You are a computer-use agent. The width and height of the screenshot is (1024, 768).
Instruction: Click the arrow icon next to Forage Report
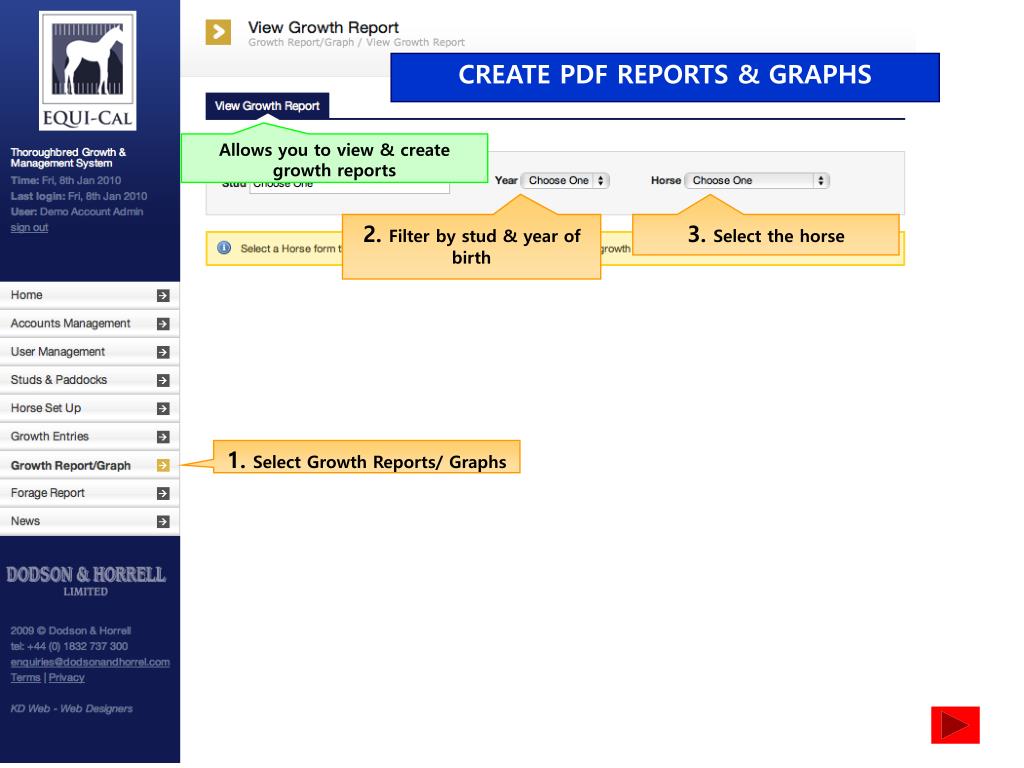[x=163, y=494]
